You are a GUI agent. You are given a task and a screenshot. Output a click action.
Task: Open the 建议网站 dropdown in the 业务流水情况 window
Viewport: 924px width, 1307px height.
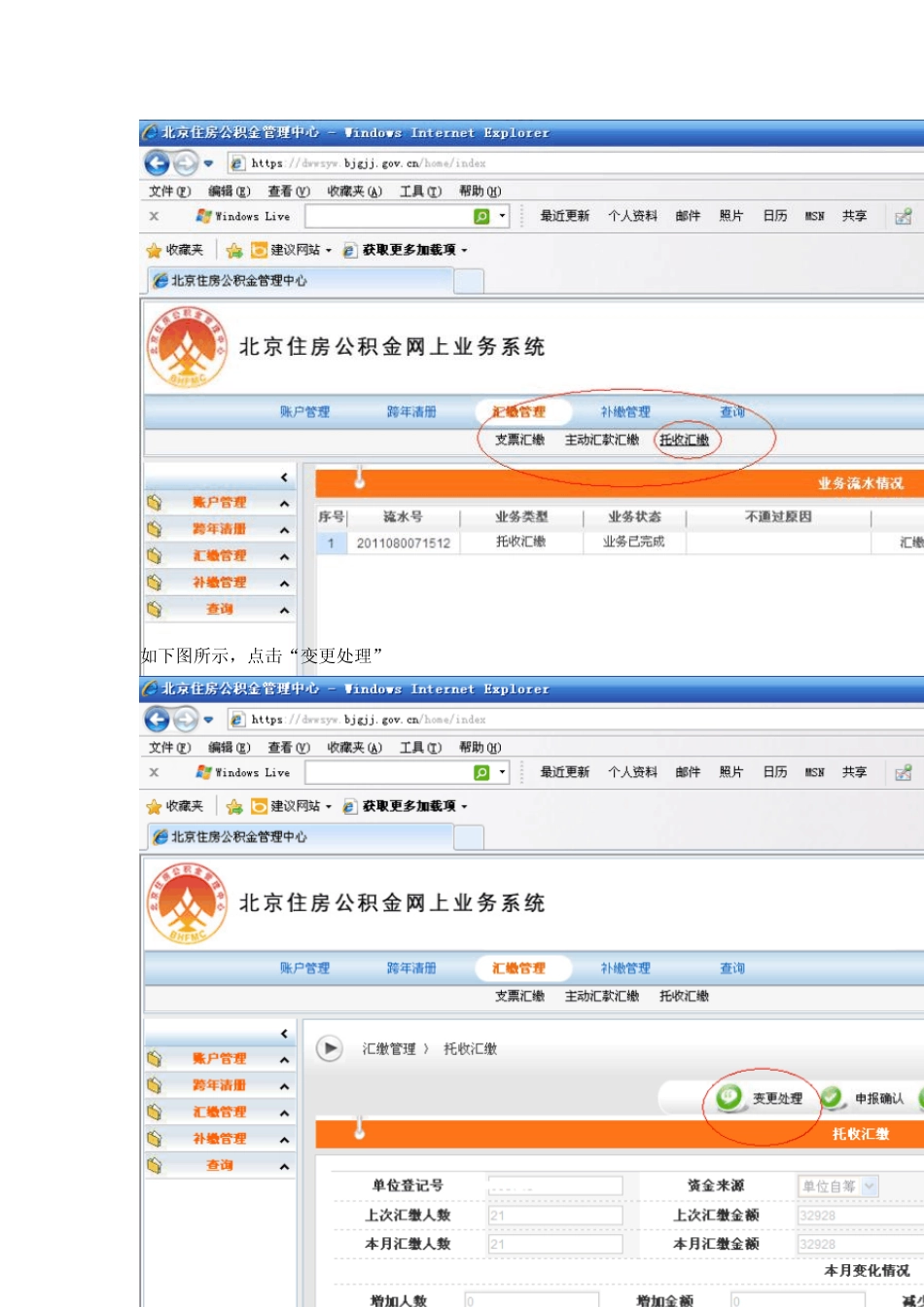[329, 251]
